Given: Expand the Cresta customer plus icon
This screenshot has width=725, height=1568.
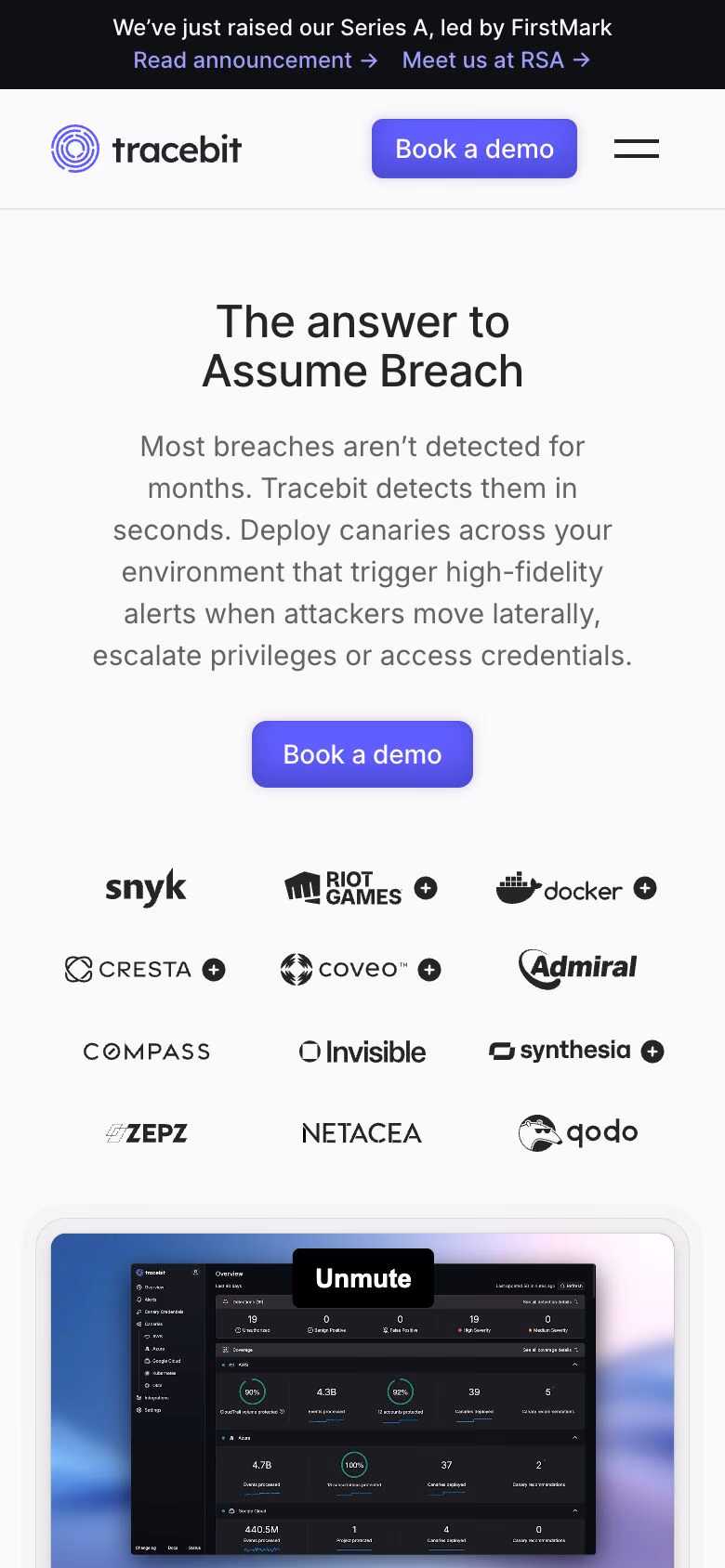Looking at the screenshot, I should (x=213, y=969).
